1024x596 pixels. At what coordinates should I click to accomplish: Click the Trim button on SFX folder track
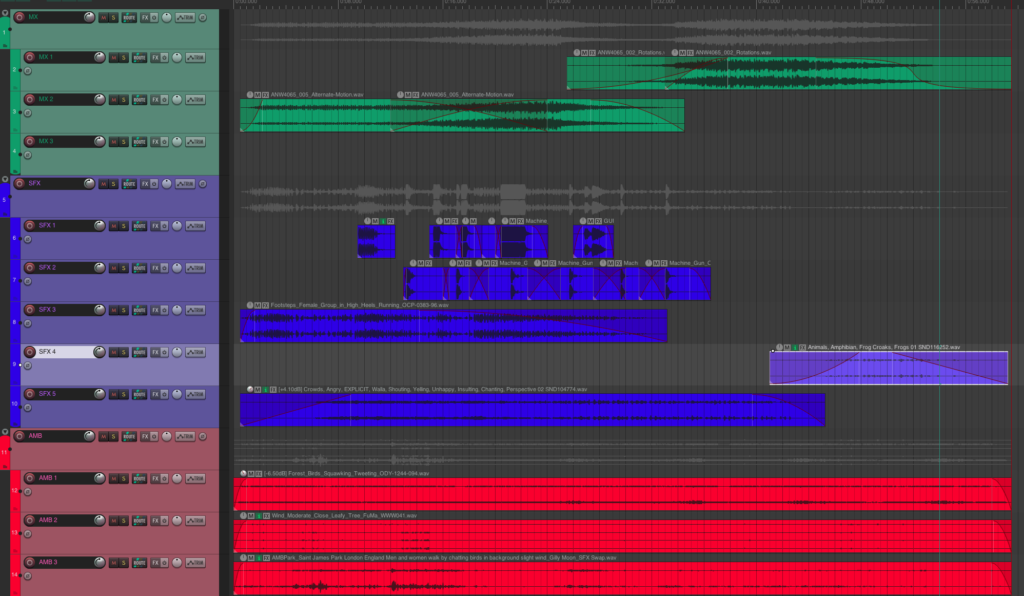click(x=185, y=184)
